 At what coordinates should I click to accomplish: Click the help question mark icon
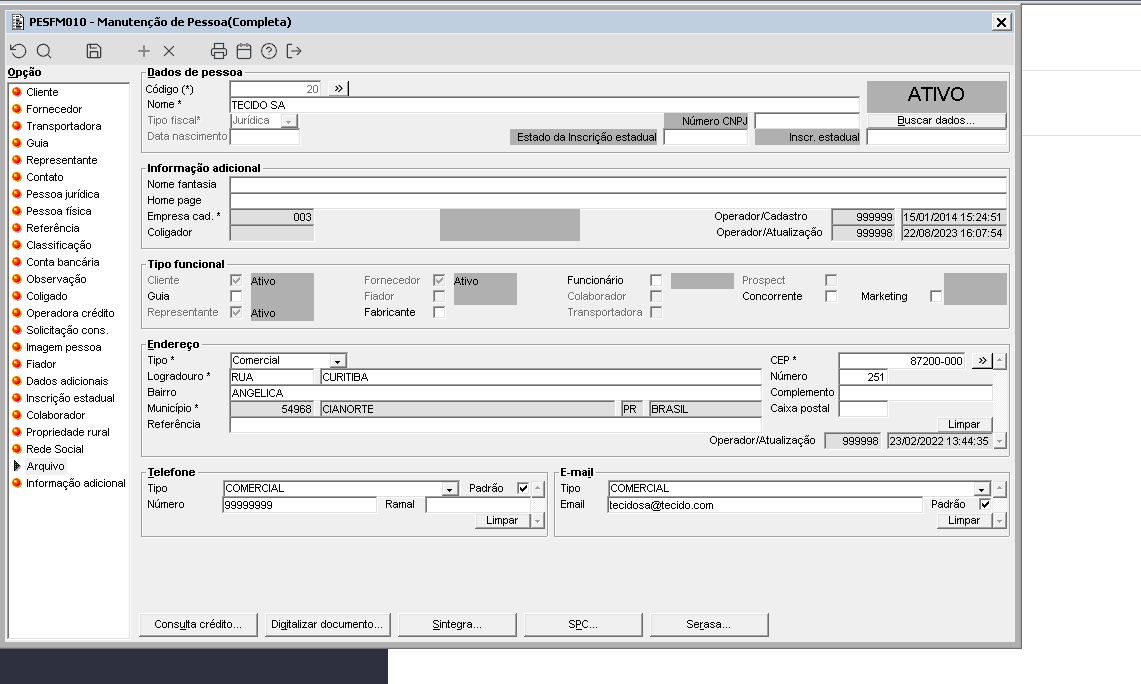click(269, 51)
